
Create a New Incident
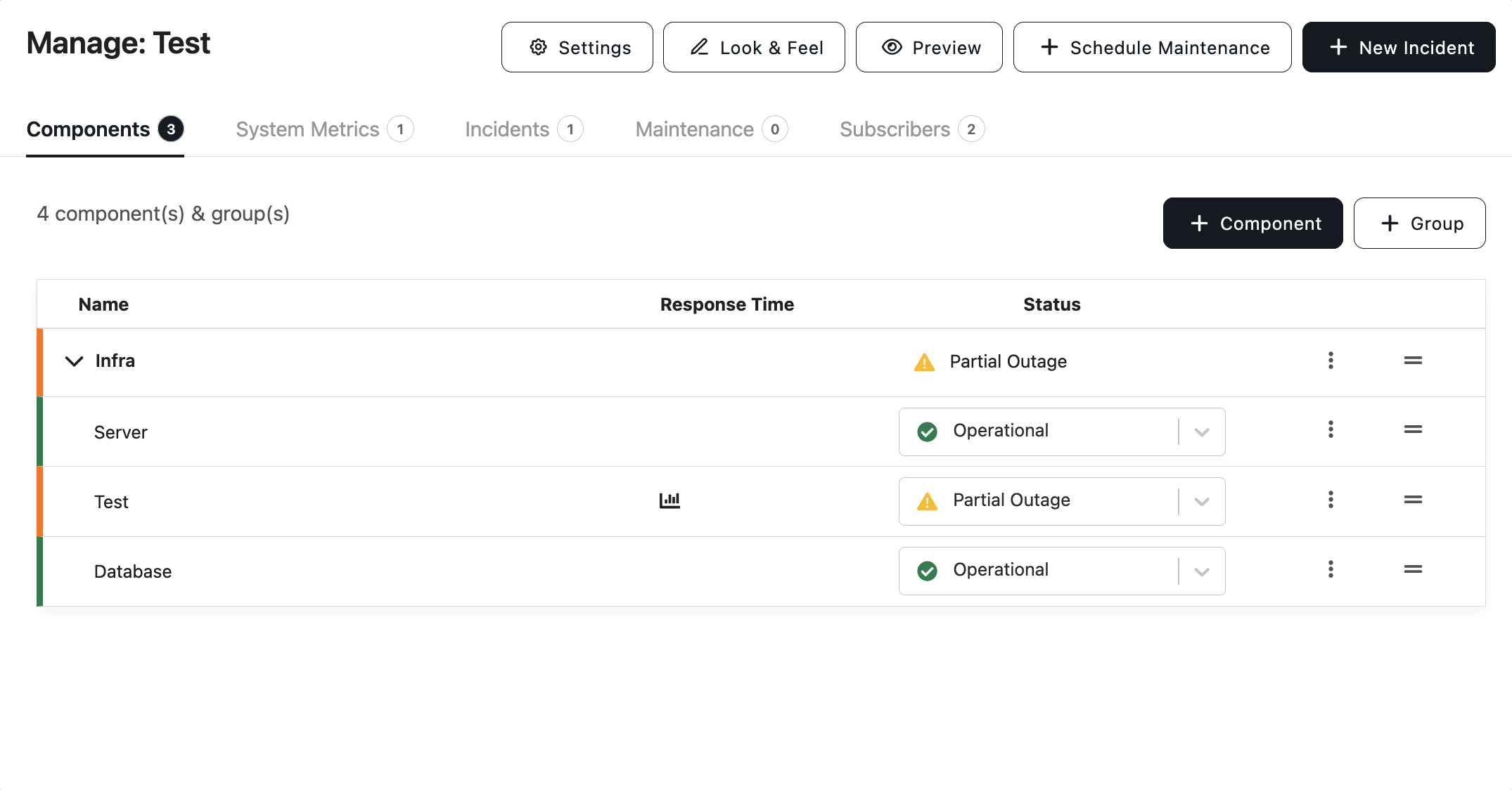(1399, 47)
